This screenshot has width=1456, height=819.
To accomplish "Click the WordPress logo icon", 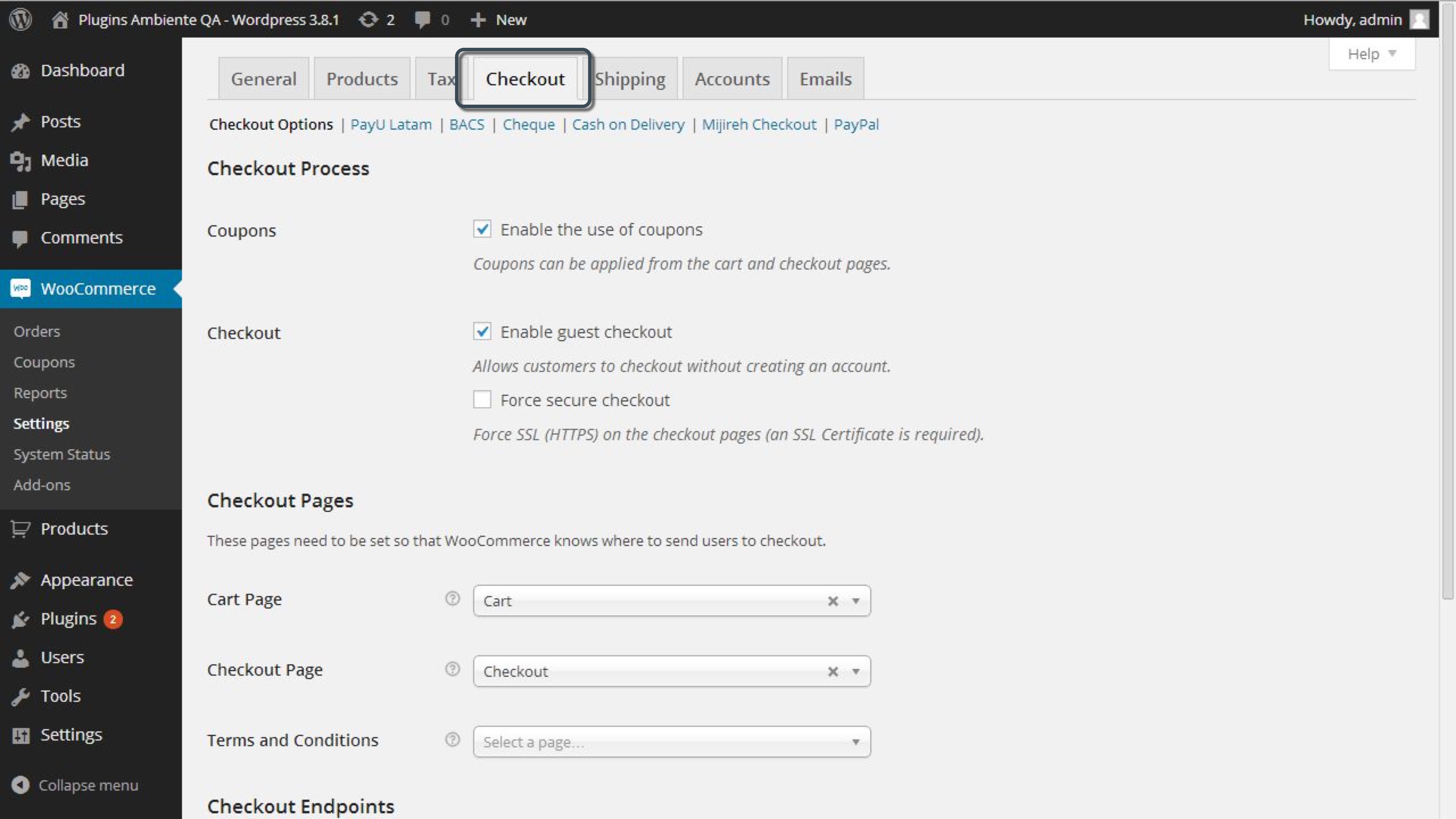I will (x=21, y=19).
